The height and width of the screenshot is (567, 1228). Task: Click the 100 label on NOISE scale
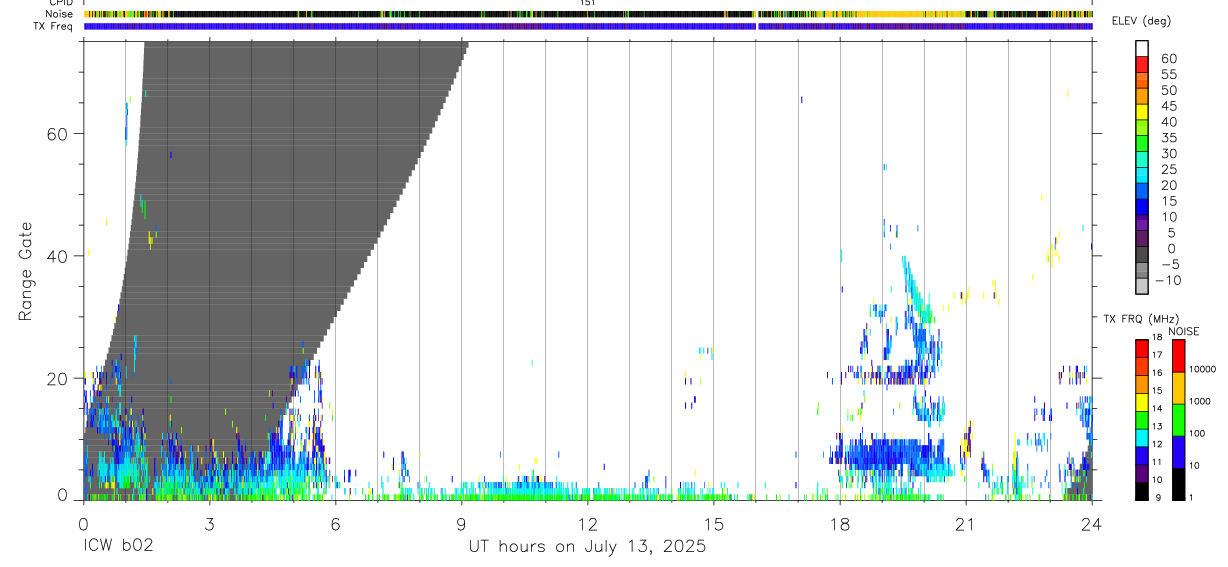[x=1199, y=433]
